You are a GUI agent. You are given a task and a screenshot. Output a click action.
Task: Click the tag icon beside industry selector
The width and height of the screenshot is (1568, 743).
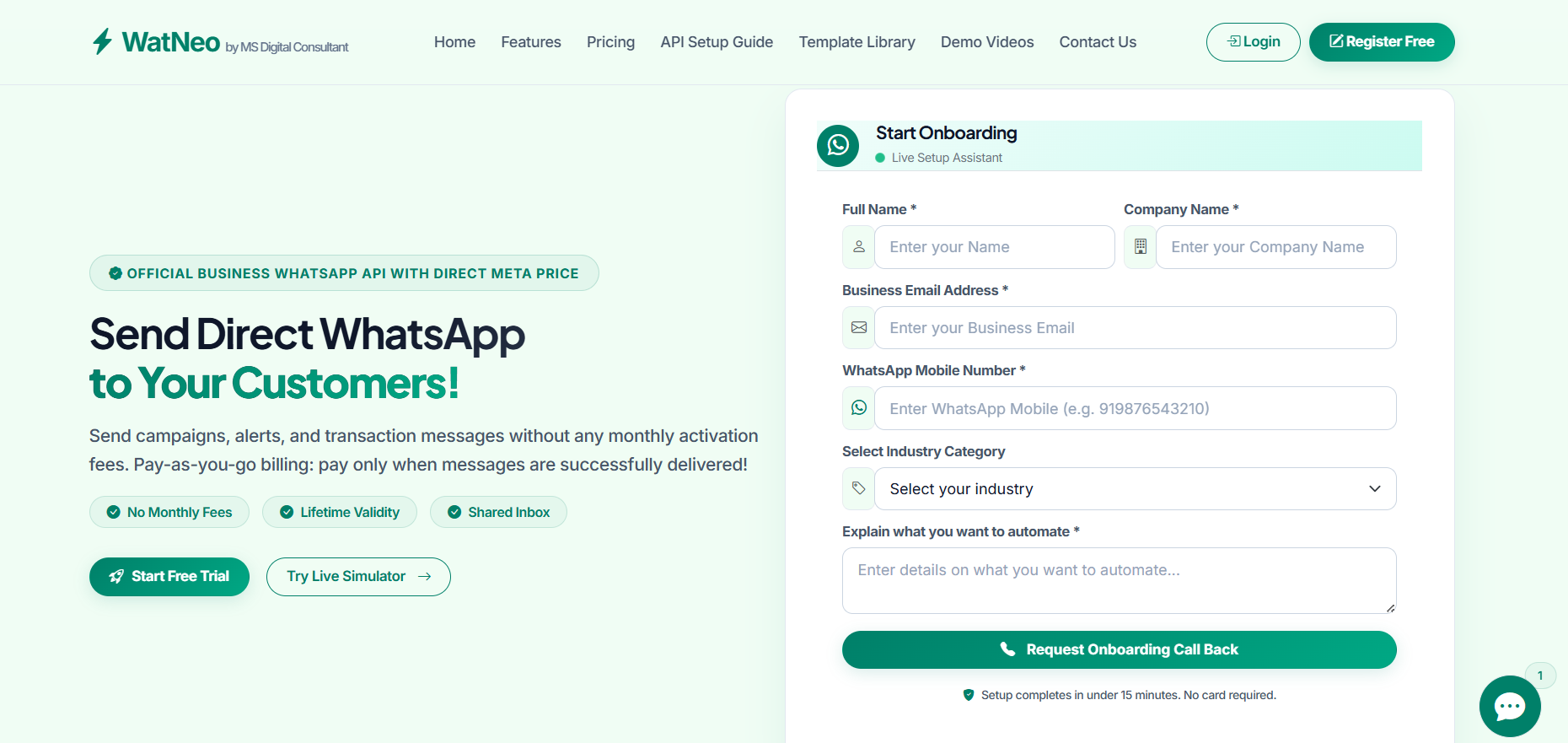click(859, 489)
